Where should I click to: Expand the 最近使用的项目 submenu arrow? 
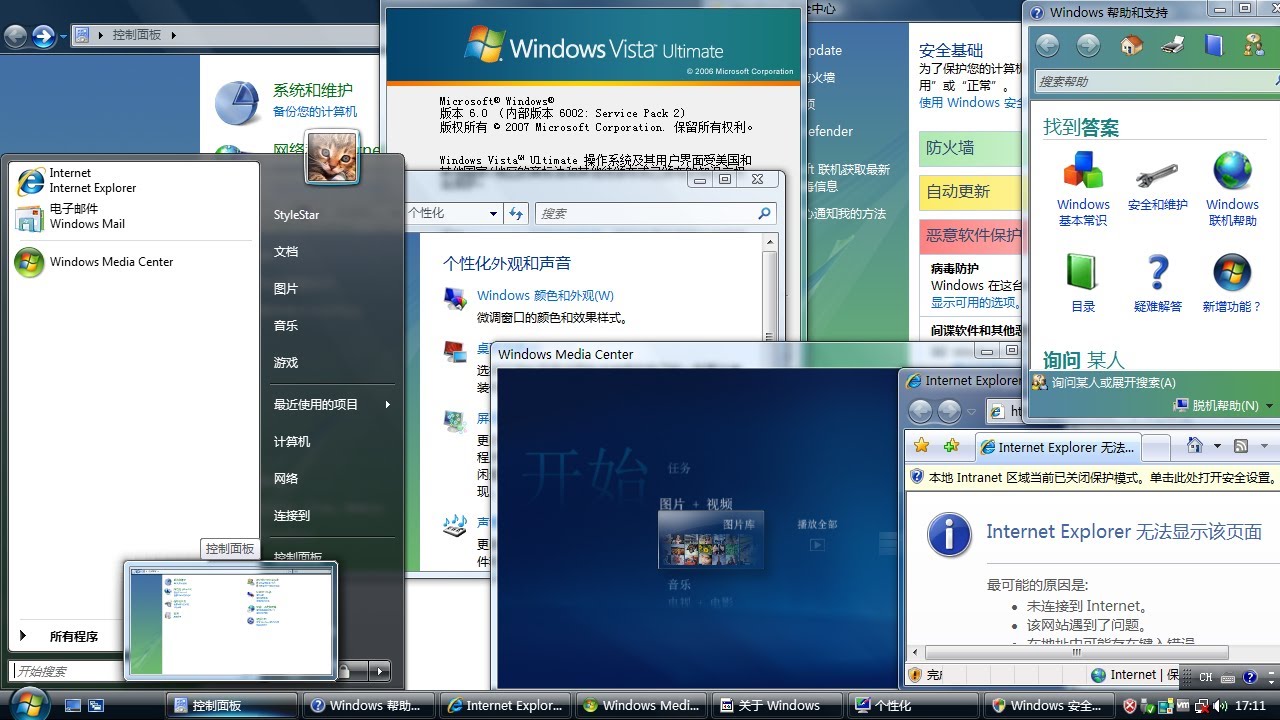click(x=387, y=404)
